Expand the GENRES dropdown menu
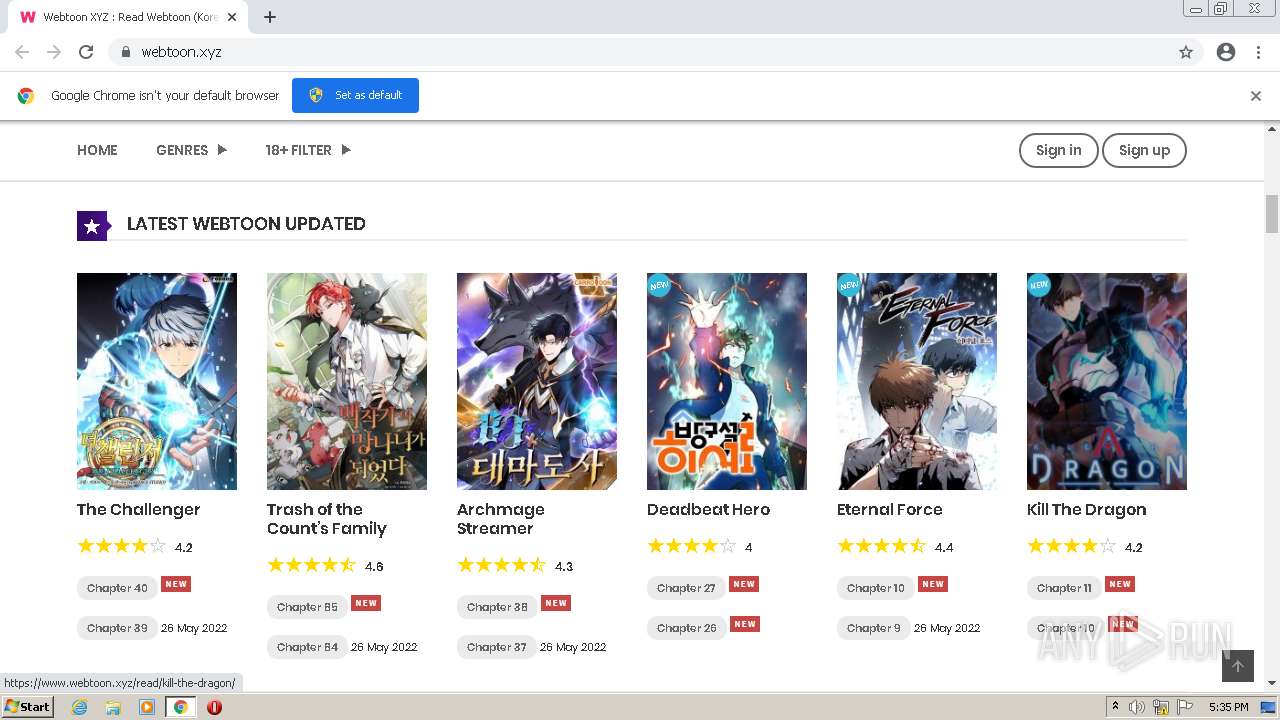The image size is (1280, 720). pos(192,150)
